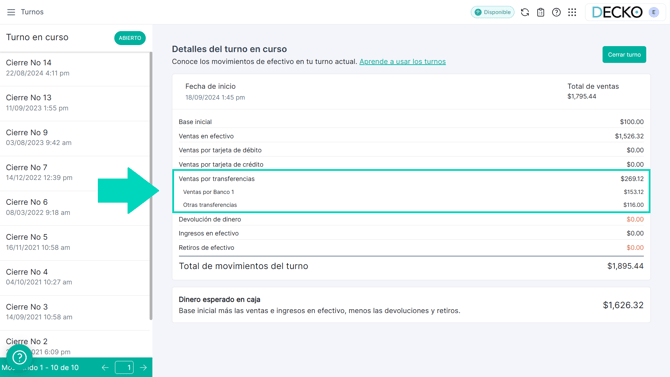This screenshot has height=377, width=670.
Task: Click the Dinero esperado en caja heading
Action: click(219, 299)
